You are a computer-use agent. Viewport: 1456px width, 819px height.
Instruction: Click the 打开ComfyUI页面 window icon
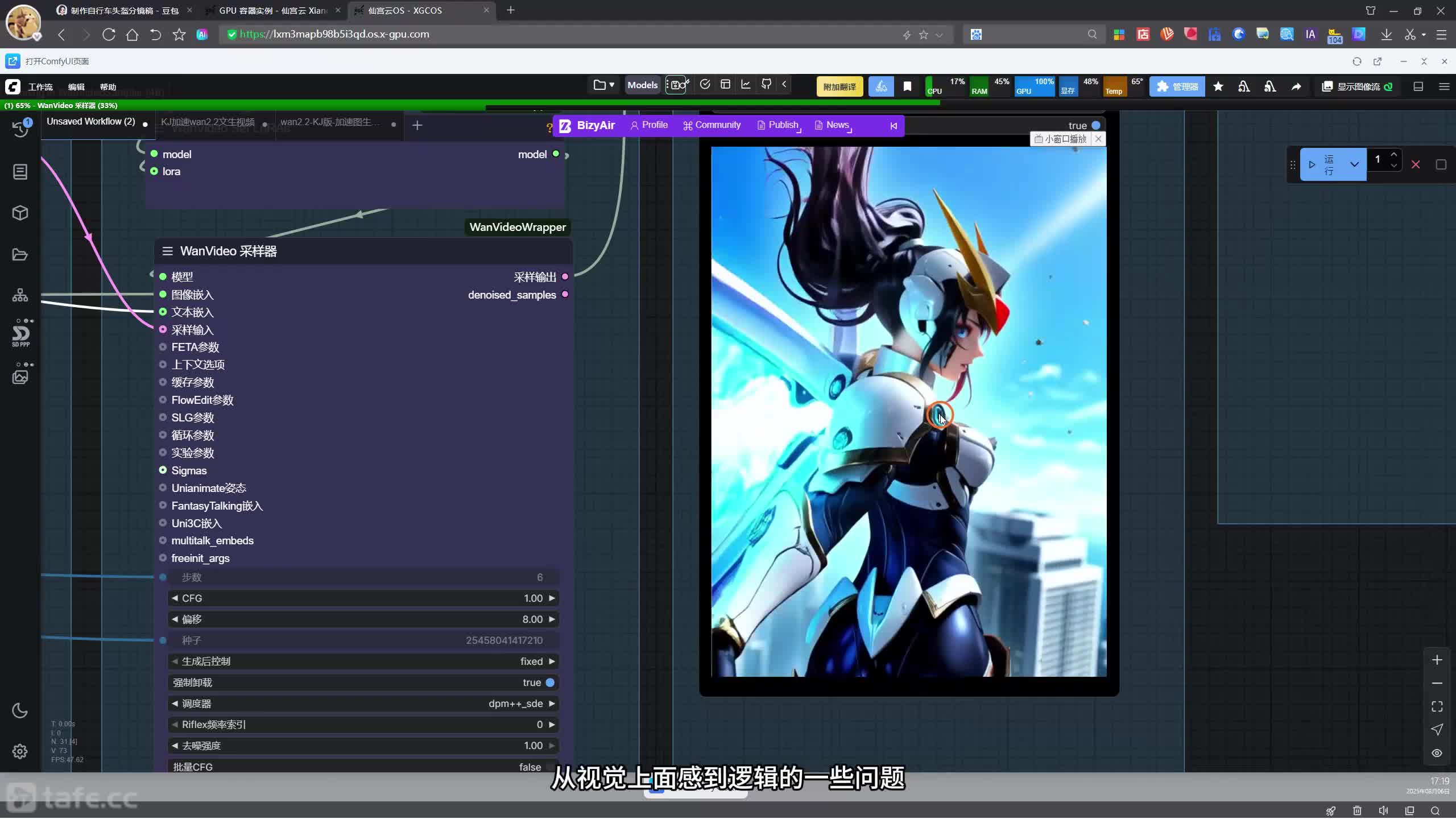pos(13,61)
